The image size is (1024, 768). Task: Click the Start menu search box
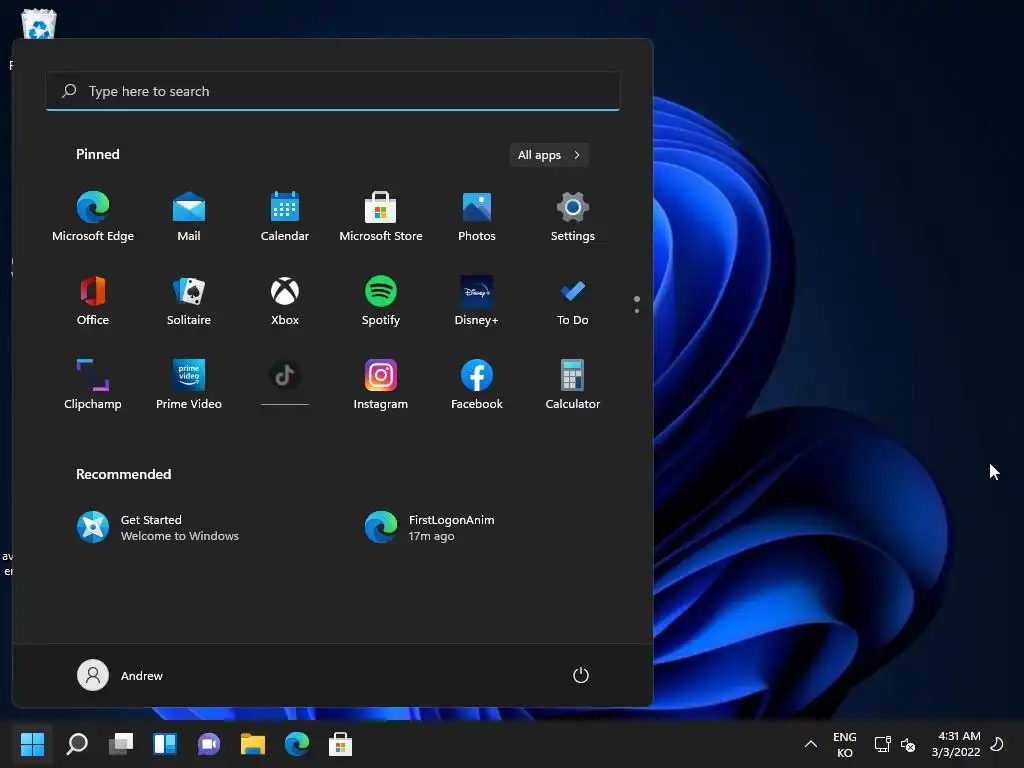(x=333, y=91)
